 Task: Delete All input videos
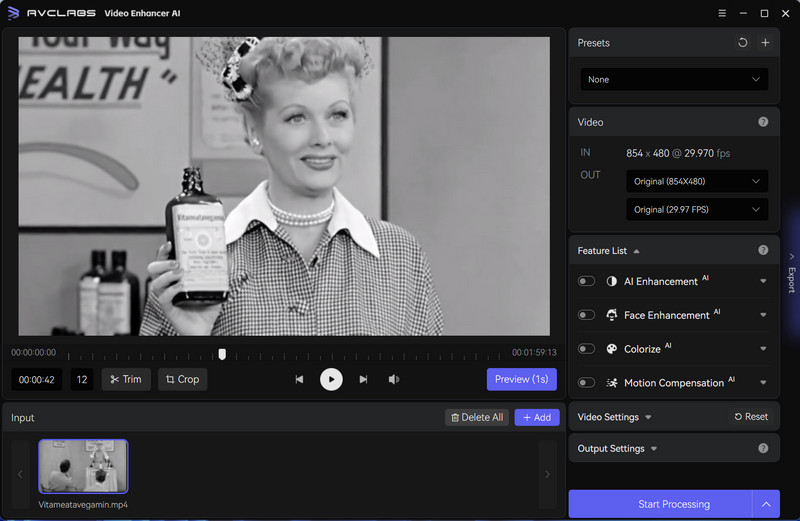(x=477, y=417)
